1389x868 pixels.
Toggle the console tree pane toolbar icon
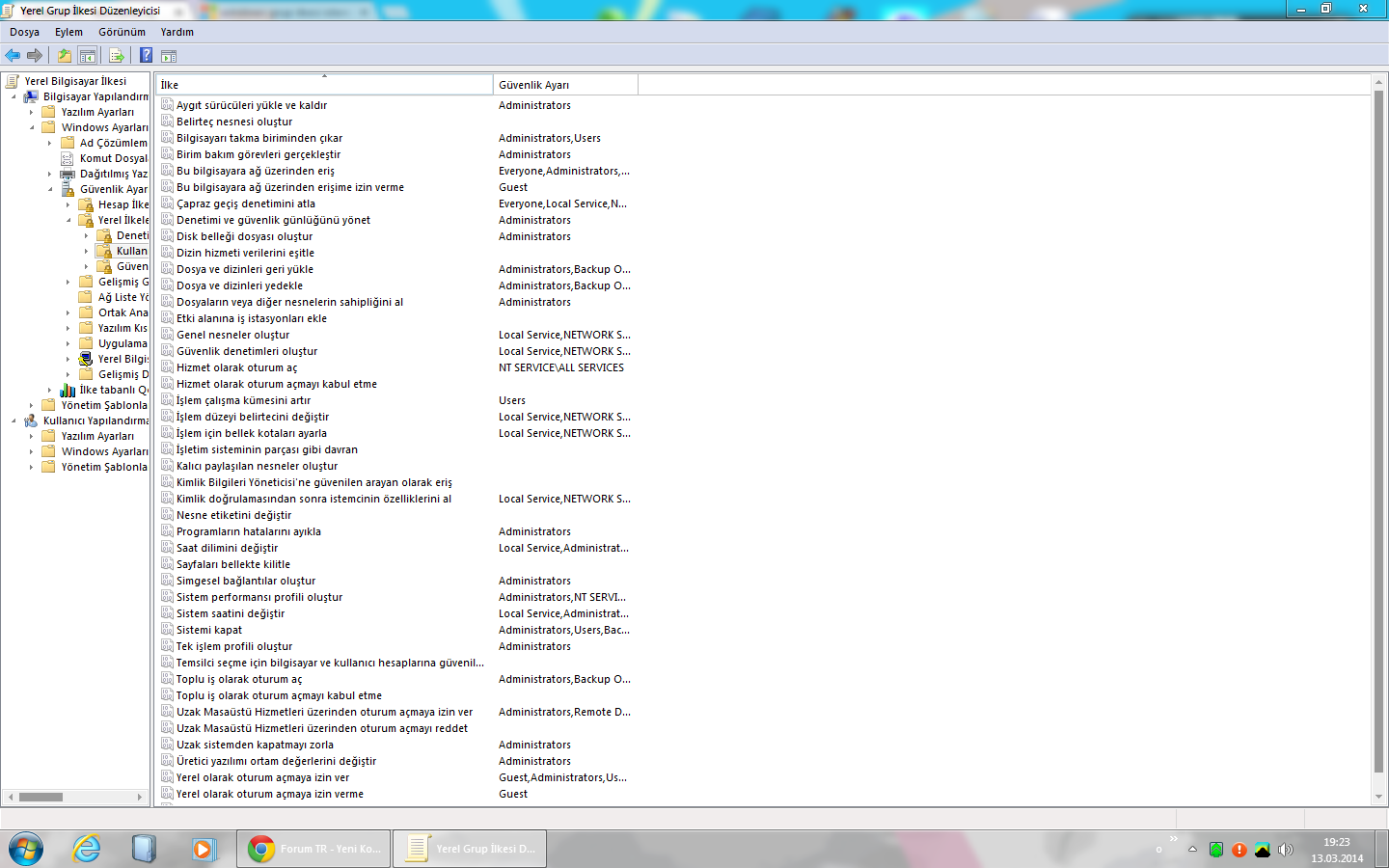88,56
